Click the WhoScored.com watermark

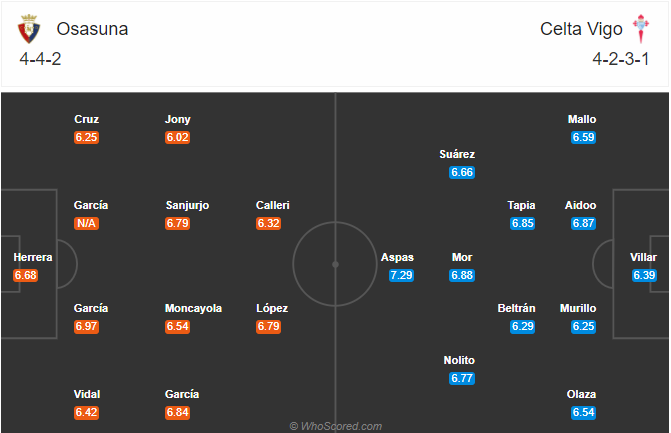[x=336, y=426]
